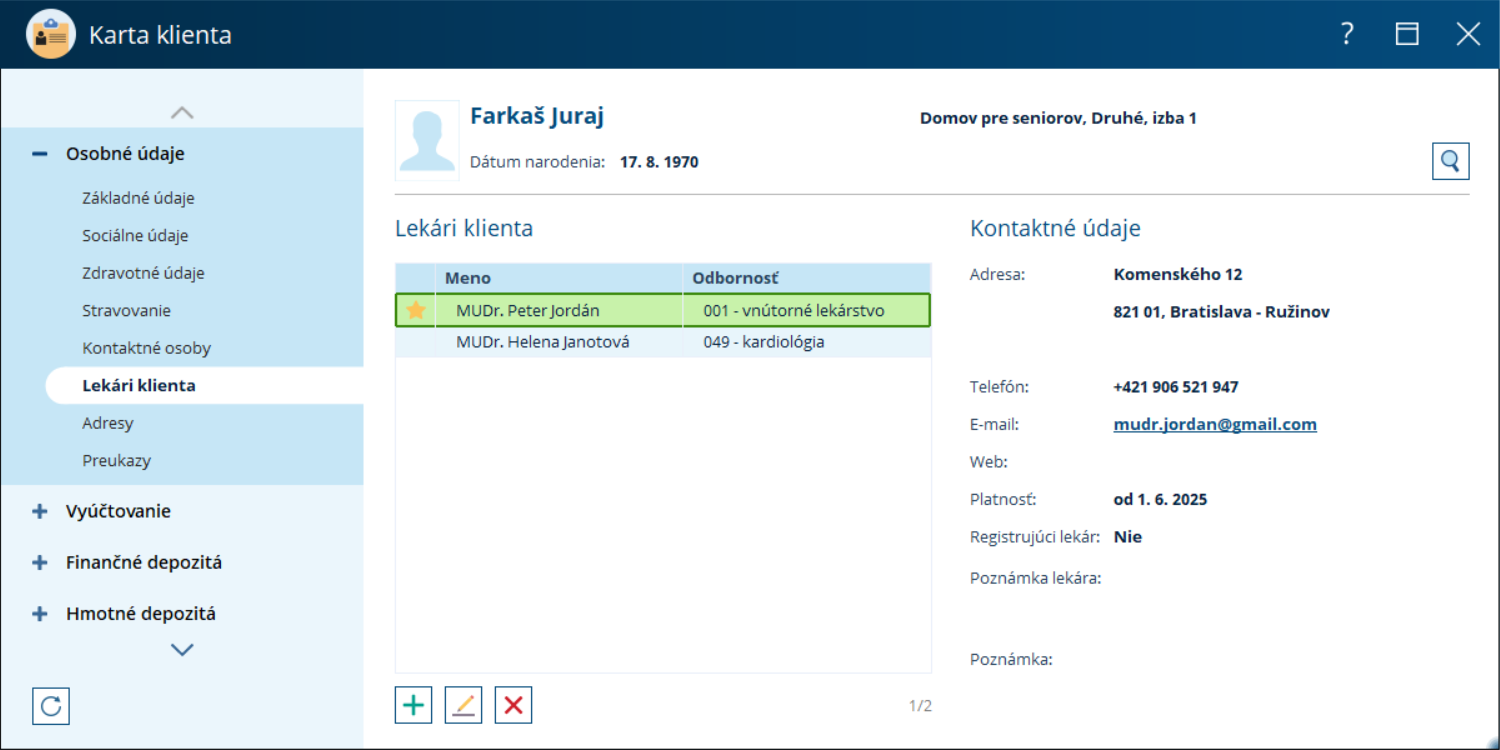This screenshot has height=750, width=1500.
Task: Click the sidebar scroll down chevron
Action: [x=182, y=650]
